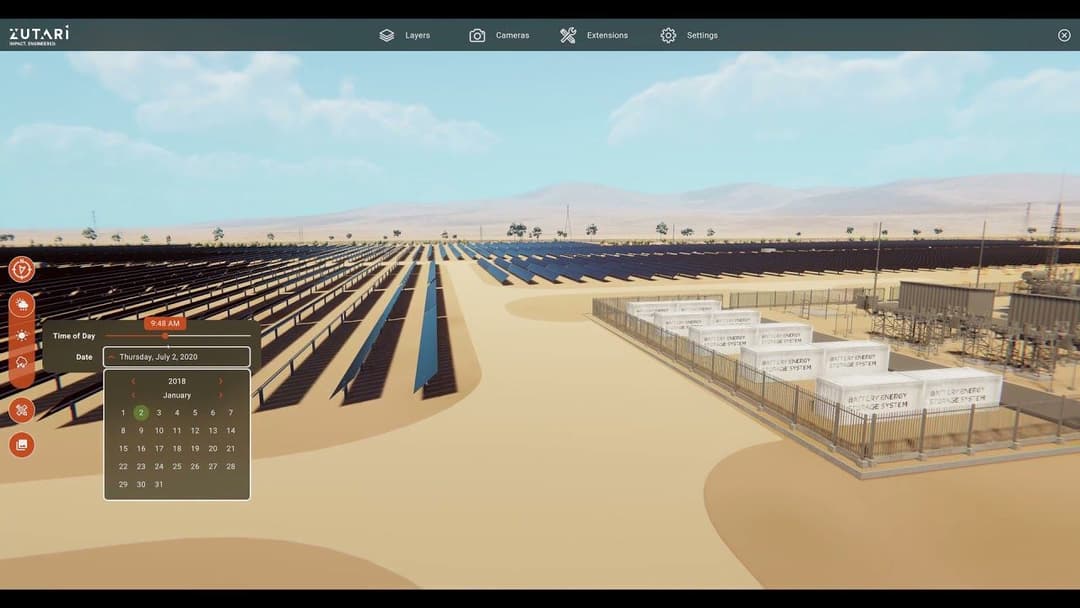Click the Thursday, July 2, 2020 date field

178,356
